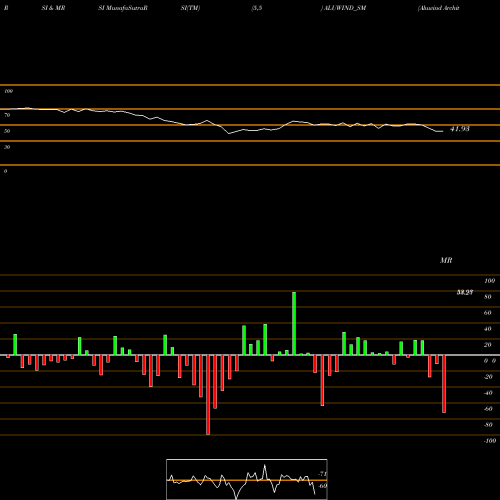Click the 'SI MunafaSutraR' header text
Viewport: 500px width, 500px height.
tap(123, 8)
